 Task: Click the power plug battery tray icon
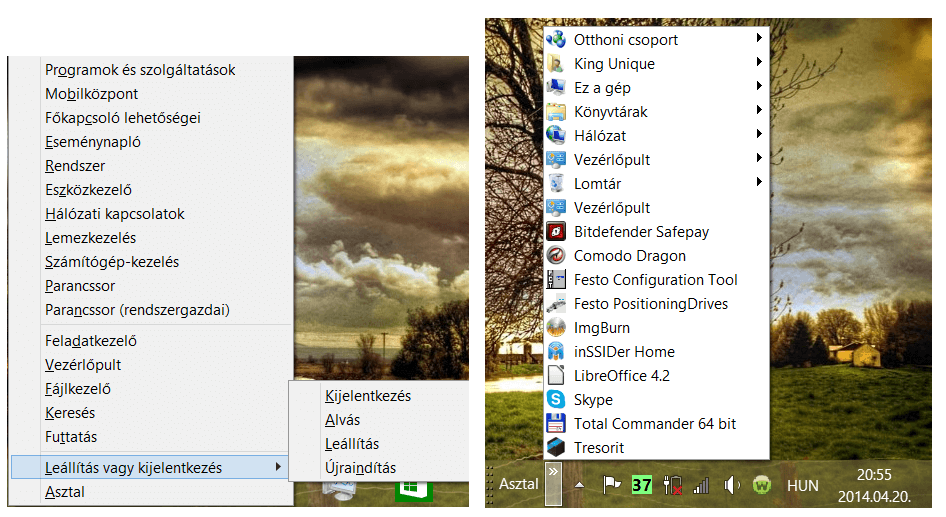[672, 484]
